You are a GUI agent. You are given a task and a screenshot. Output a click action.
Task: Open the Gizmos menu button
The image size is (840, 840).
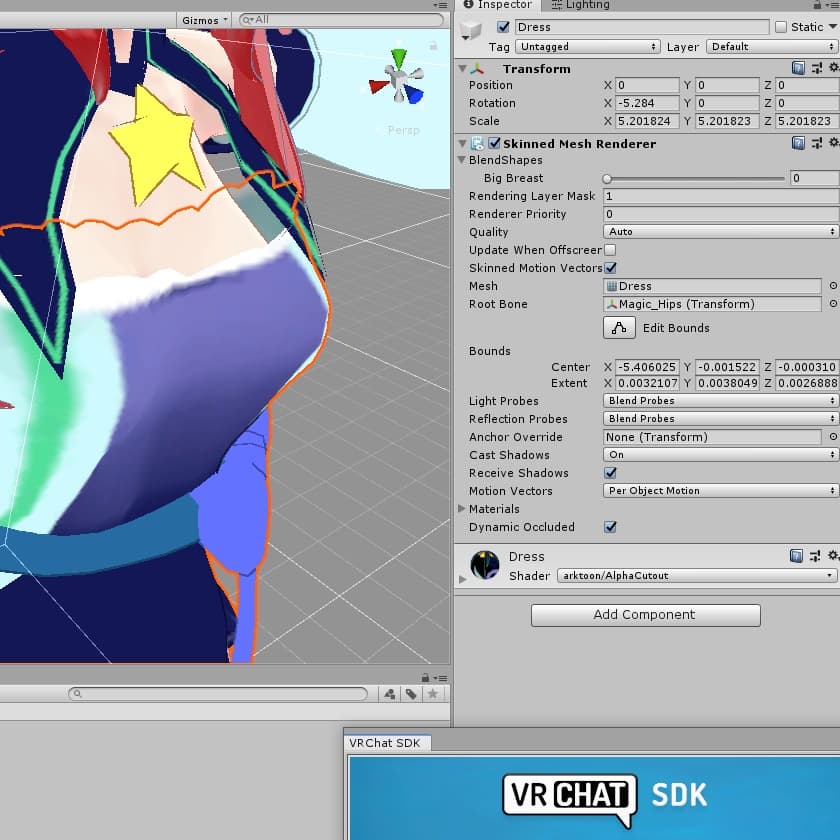205,20
